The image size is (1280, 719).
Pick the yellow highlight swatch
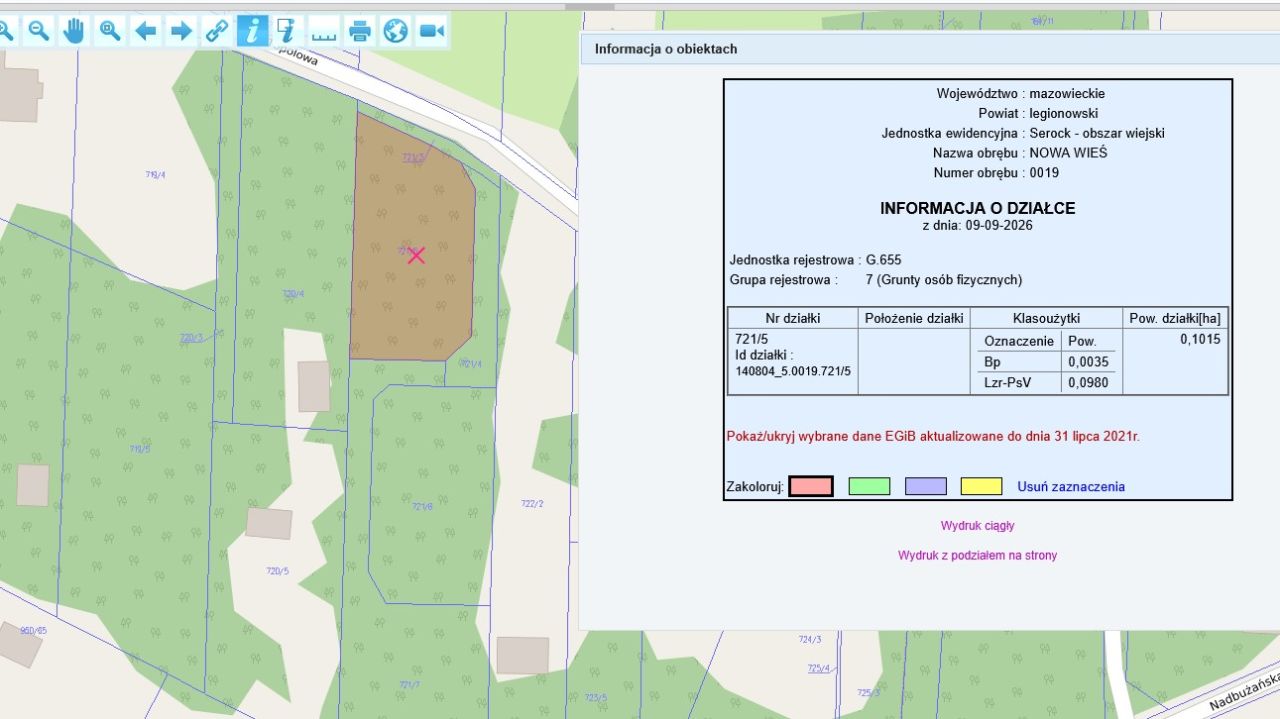point(981,487)
